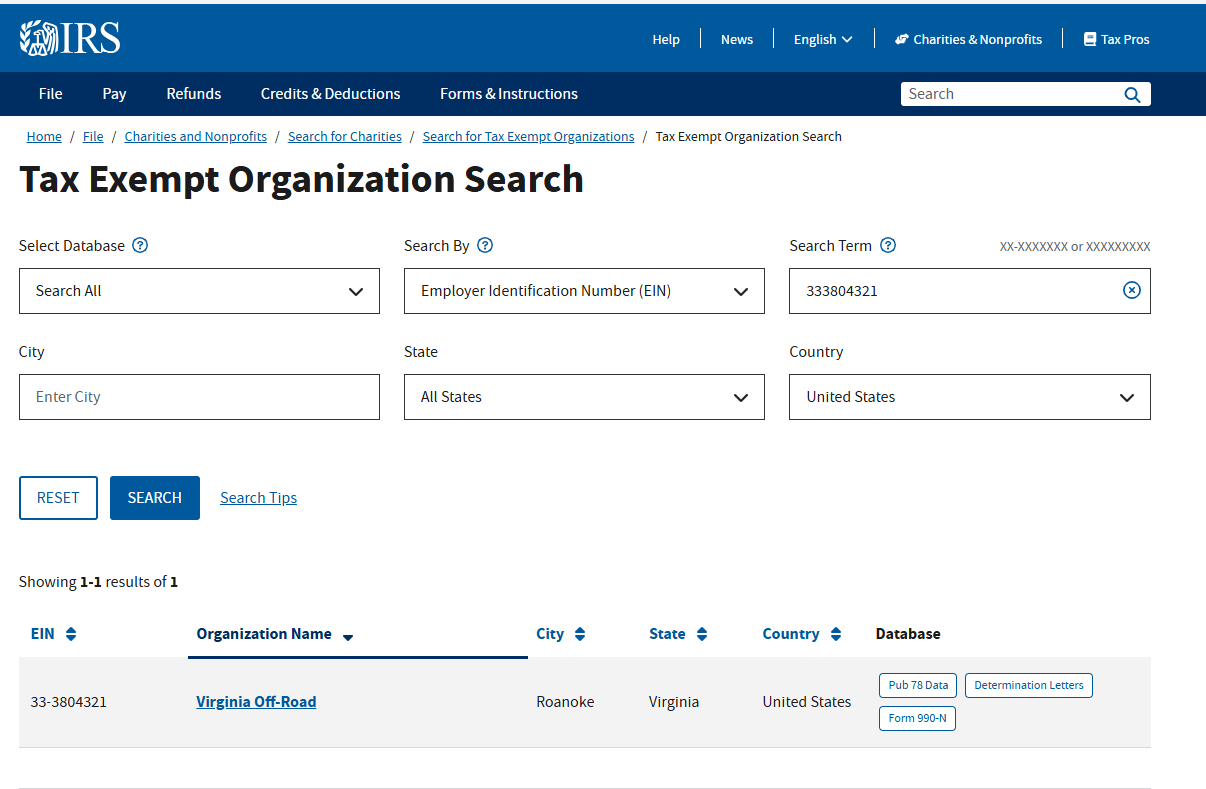Click the Virginia state cell
Screen dimensions: 1206x789
point(674,702)
